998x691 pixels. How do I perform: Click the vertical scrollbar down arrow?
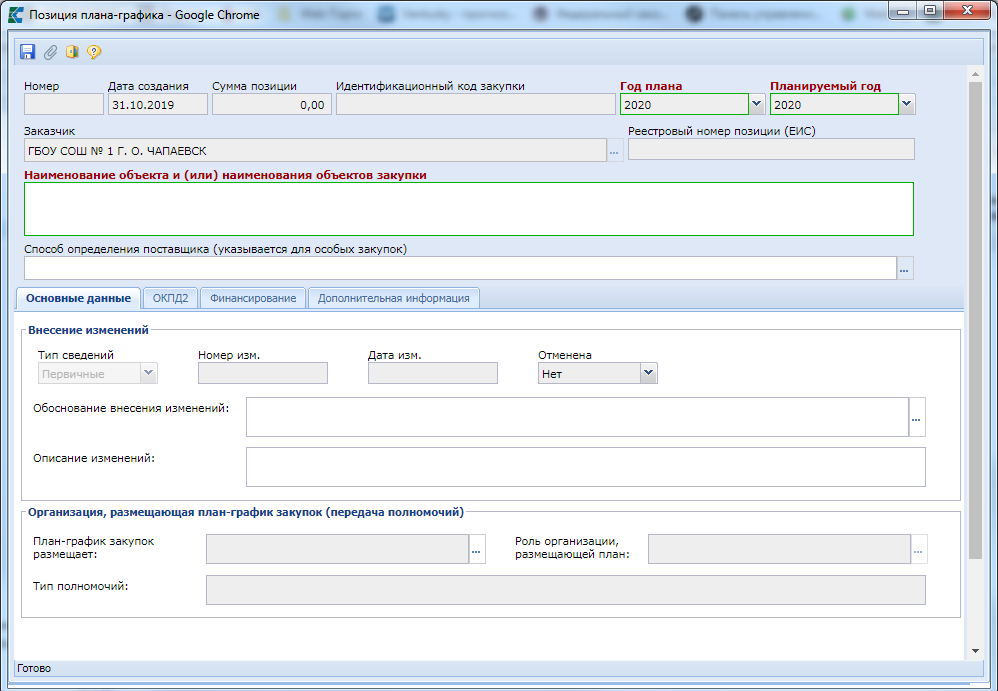976,650
